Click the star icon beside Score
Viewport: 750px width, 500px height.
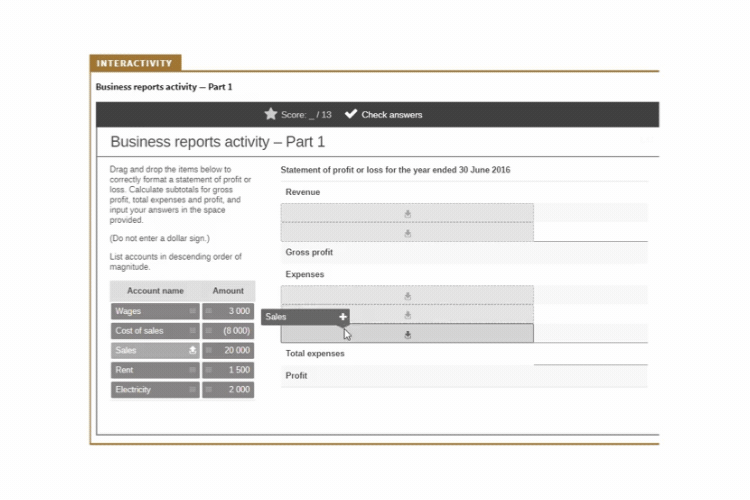click(271, 114)
